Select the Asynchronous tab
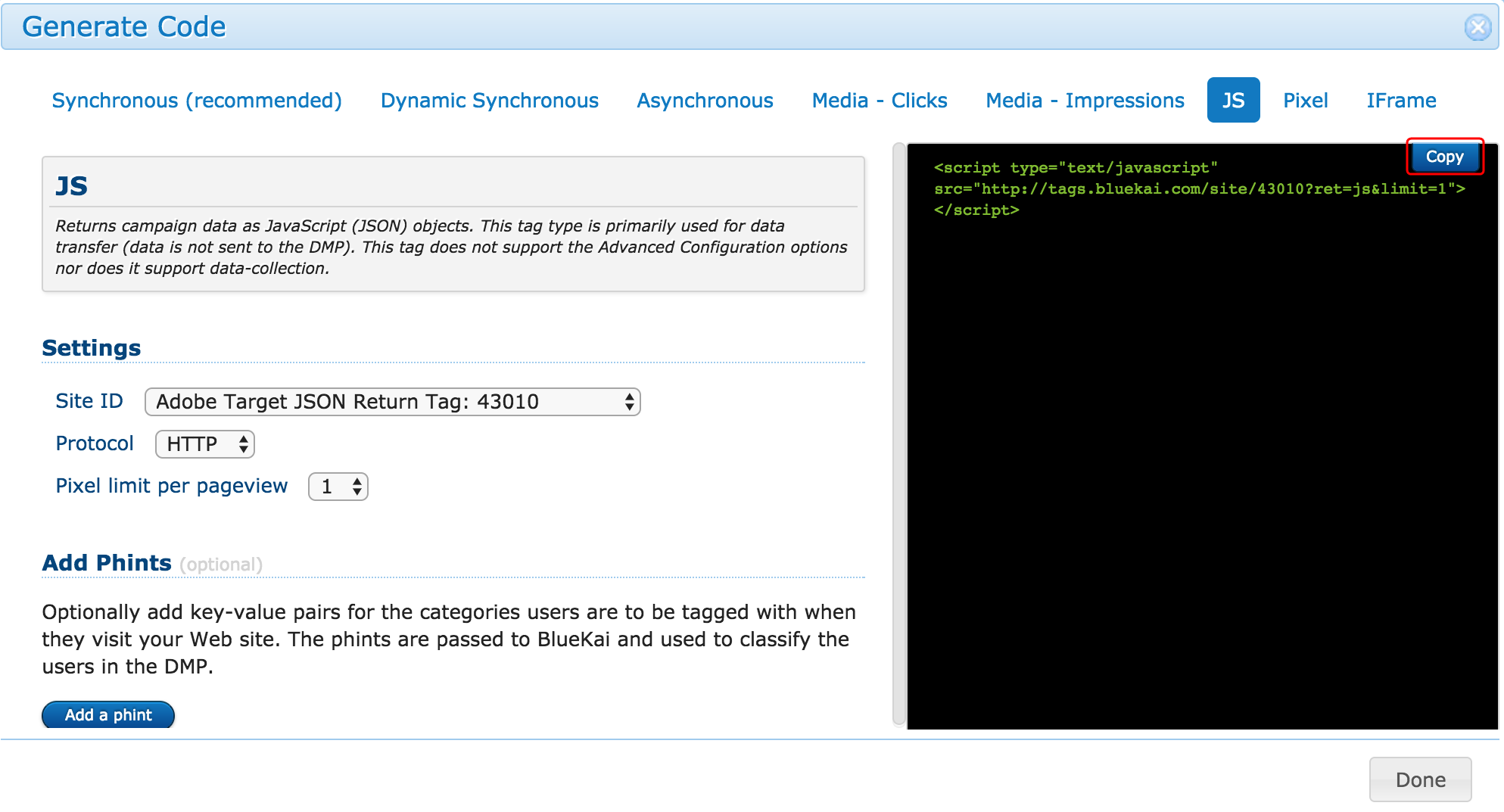 pyautogui.click(x=705, y=101)
